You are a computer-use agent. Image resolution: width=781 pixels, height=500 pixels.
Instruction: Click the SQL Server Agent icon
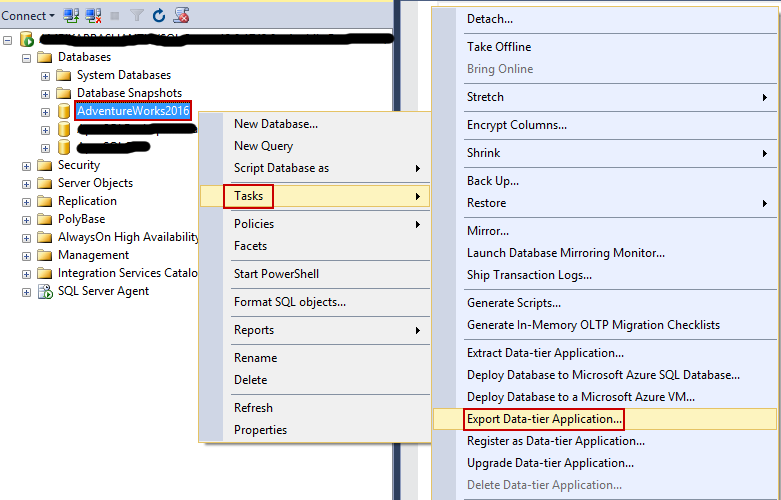pyautogui.click(x=45, y=291)
